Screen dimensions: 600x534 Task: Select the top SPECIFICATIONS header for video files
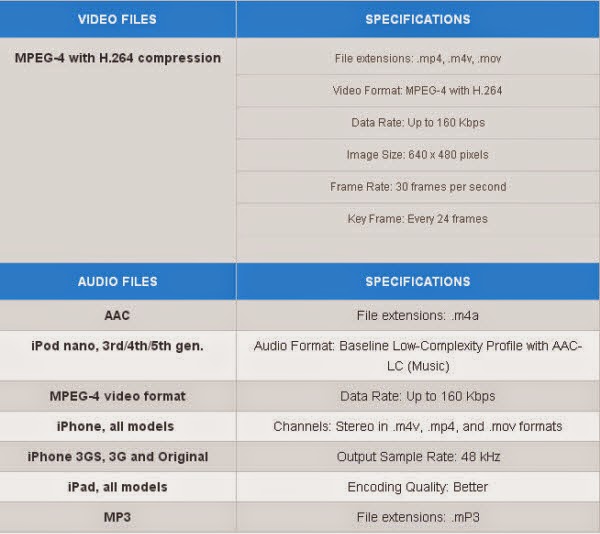point(418,19)
